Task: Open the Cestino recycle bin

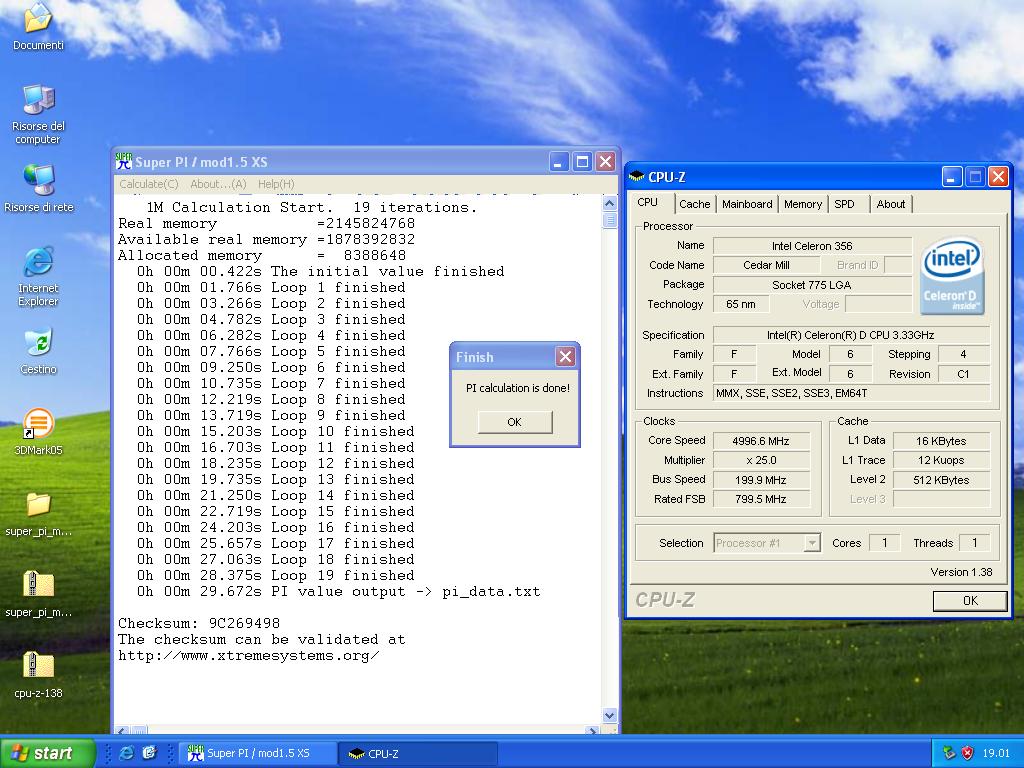Action: 38,343
